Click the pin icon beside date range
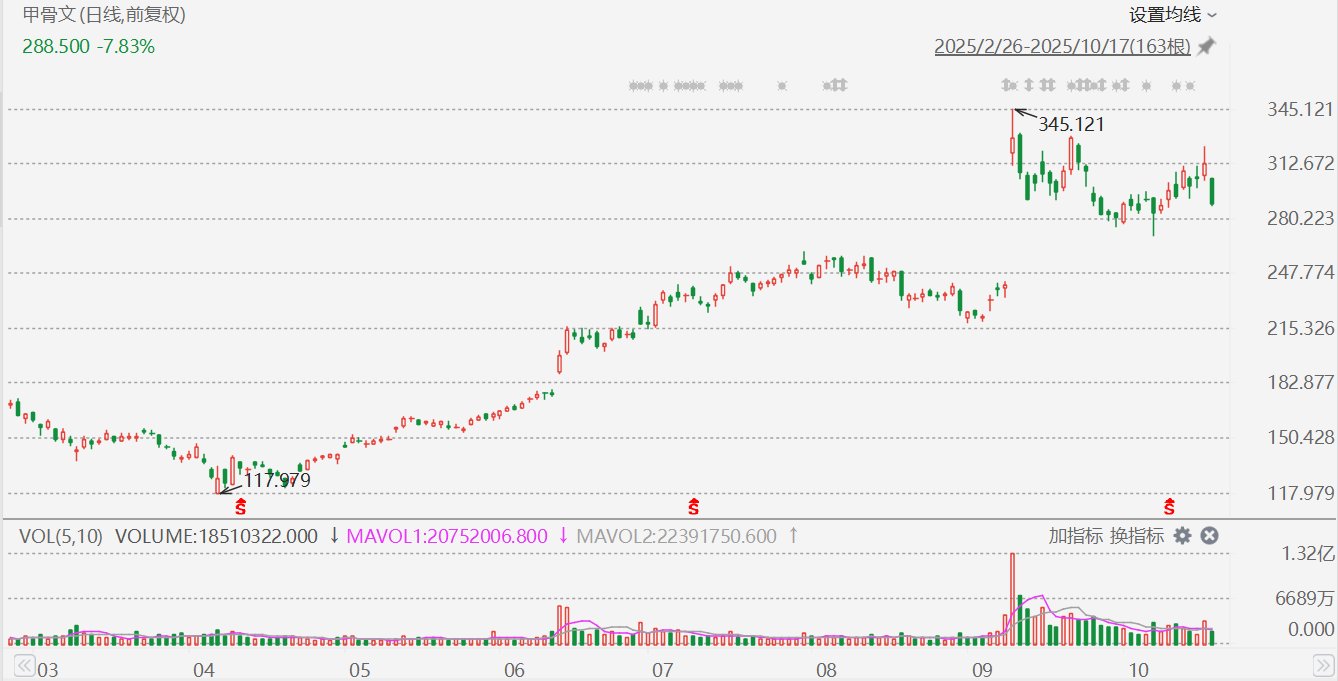Image resolution: width=1338 pixels, height=681 pixels. point(1207,46)
